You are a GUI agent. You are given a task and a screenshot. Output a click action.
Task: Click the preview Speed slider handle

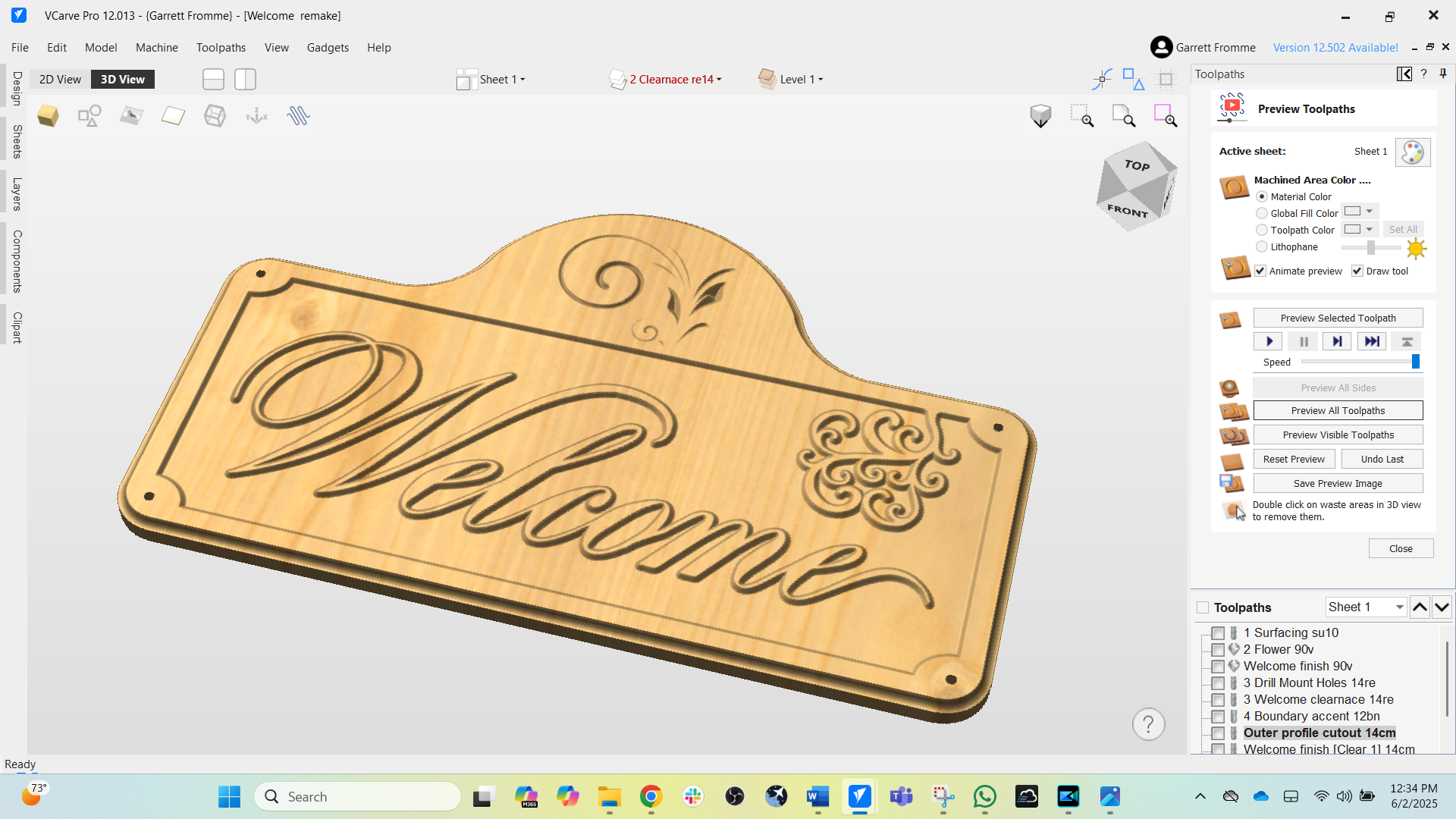(1415, 362)
